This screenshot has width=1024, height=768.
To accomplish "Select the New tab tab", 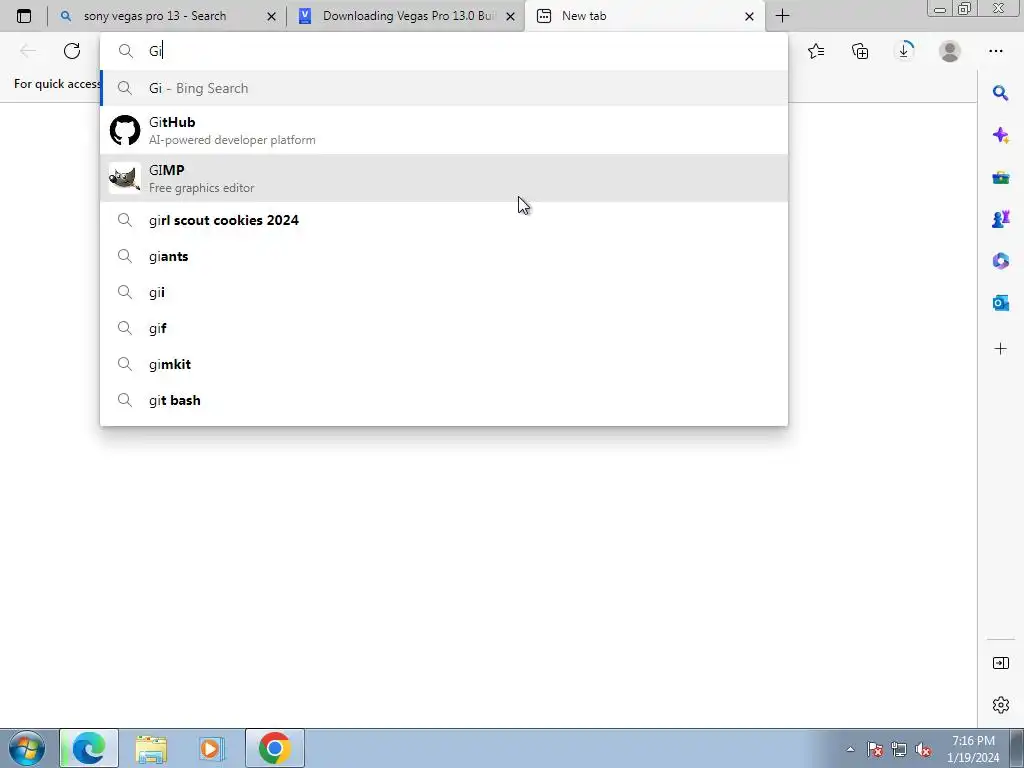I will [645, 16].
